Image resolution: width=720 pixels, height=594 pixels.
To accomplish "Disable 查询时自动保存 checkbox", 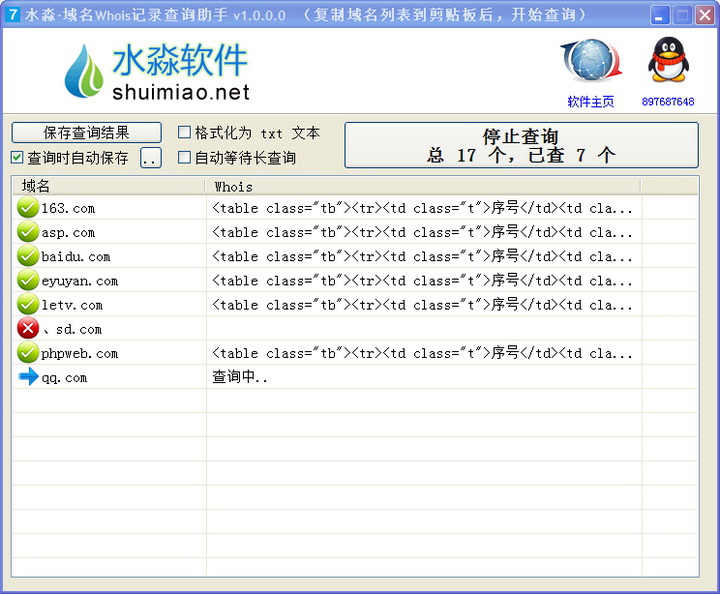I will coord(17,157).
